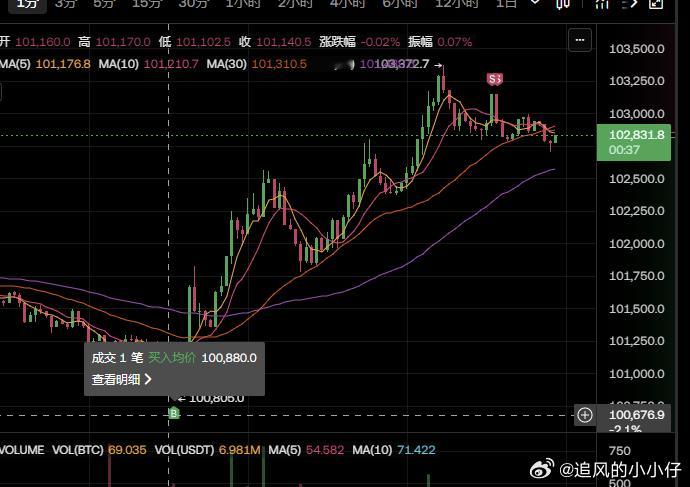Select the 1小时 timeframe tab
This screenshot has height=487, width=690.
click(243, 4)
